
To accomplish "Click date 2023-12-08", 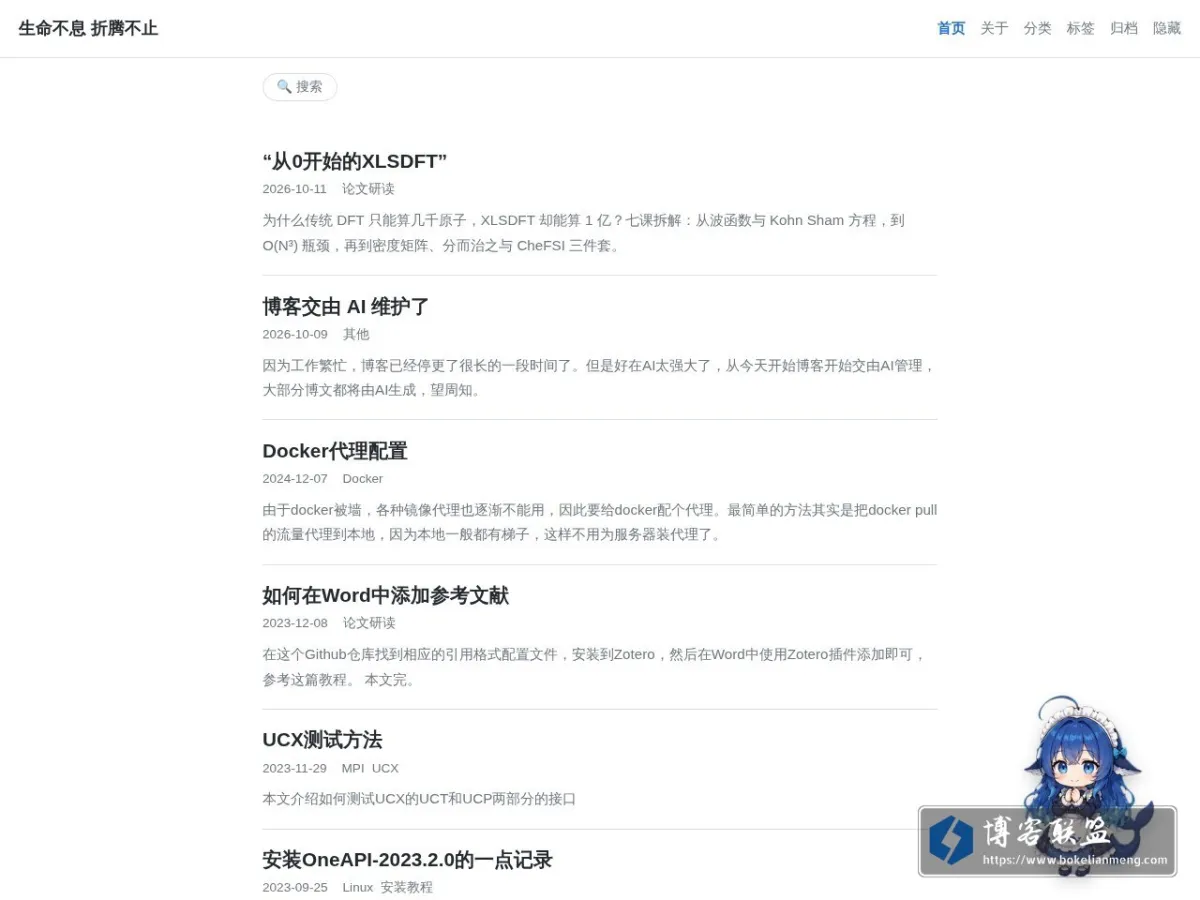I will pos(294,623).
